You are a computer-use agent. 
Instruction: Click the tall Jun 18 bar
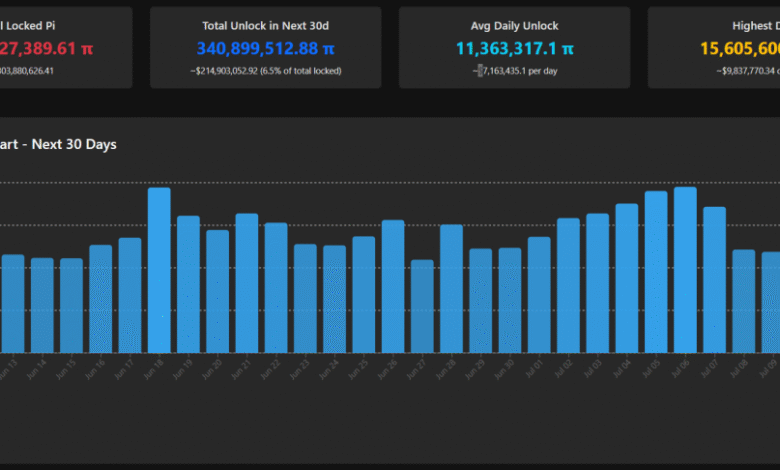coord(159,270)
